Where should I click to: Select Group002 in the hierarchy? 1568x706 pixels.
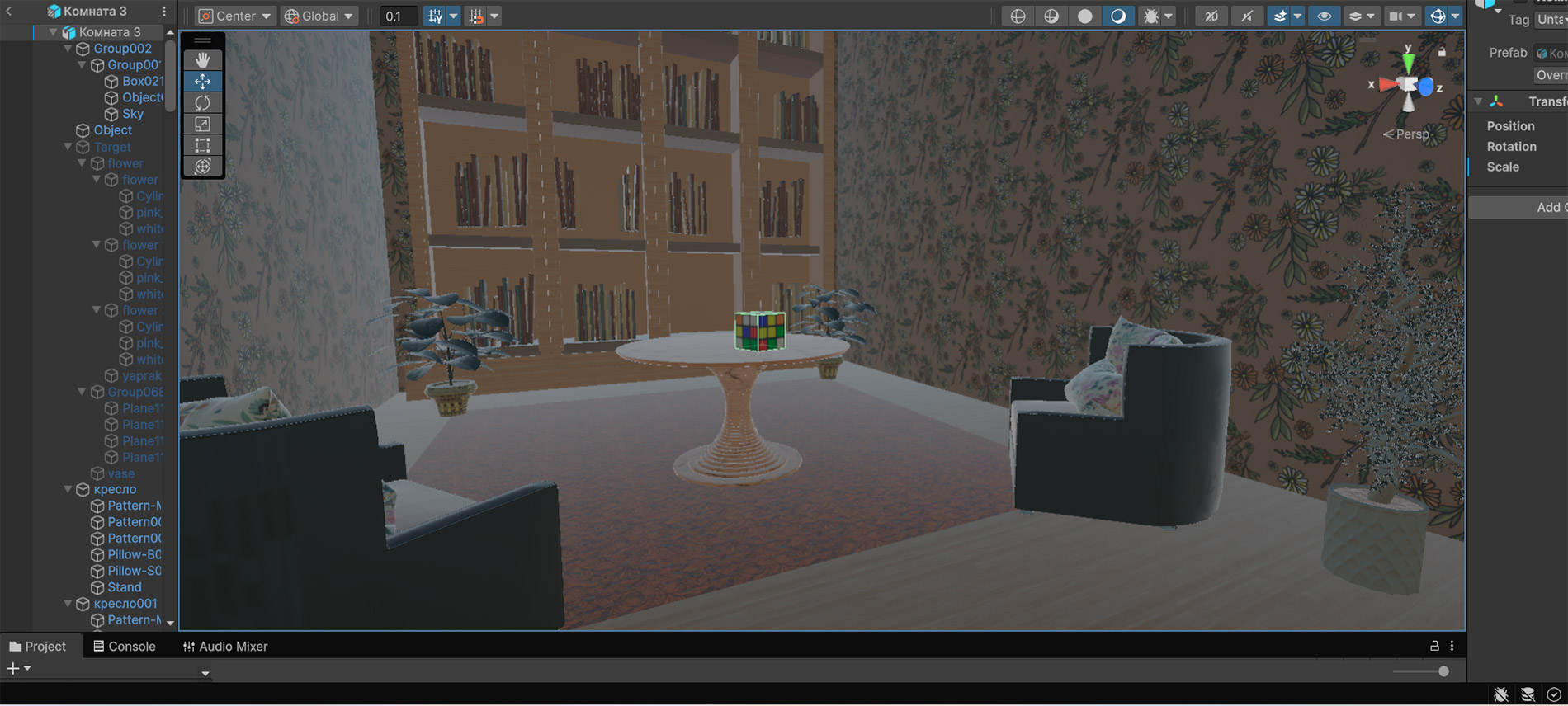(122, 49)
